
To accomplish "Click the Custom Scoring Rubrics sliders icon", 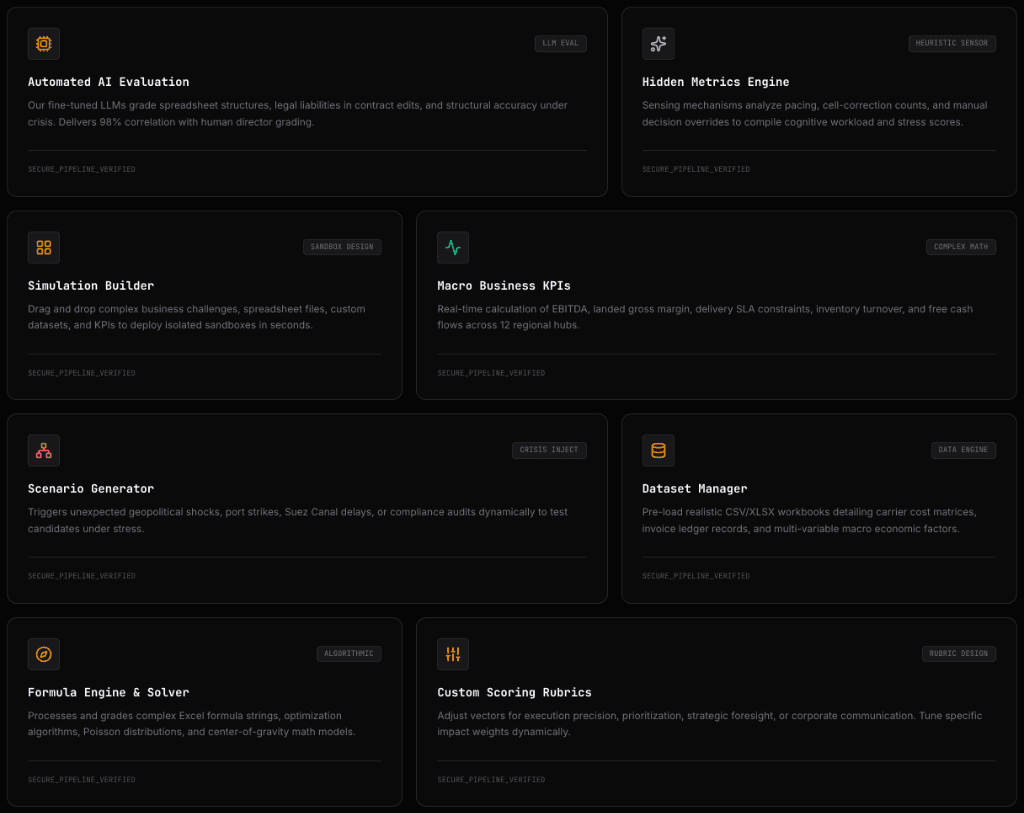I will [453, 654].
